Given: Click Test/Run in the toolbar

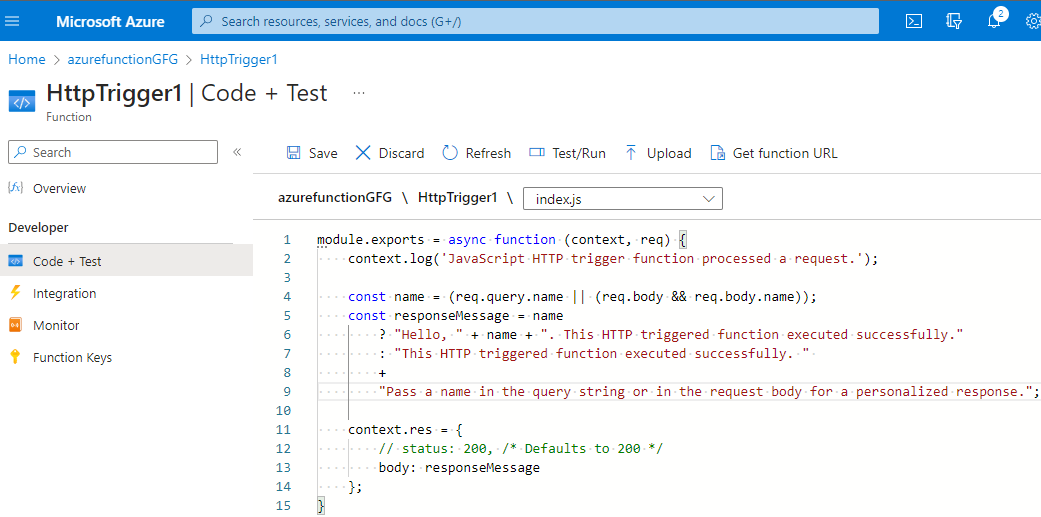Looking at the screenshot, I should (x=567, y=153).
